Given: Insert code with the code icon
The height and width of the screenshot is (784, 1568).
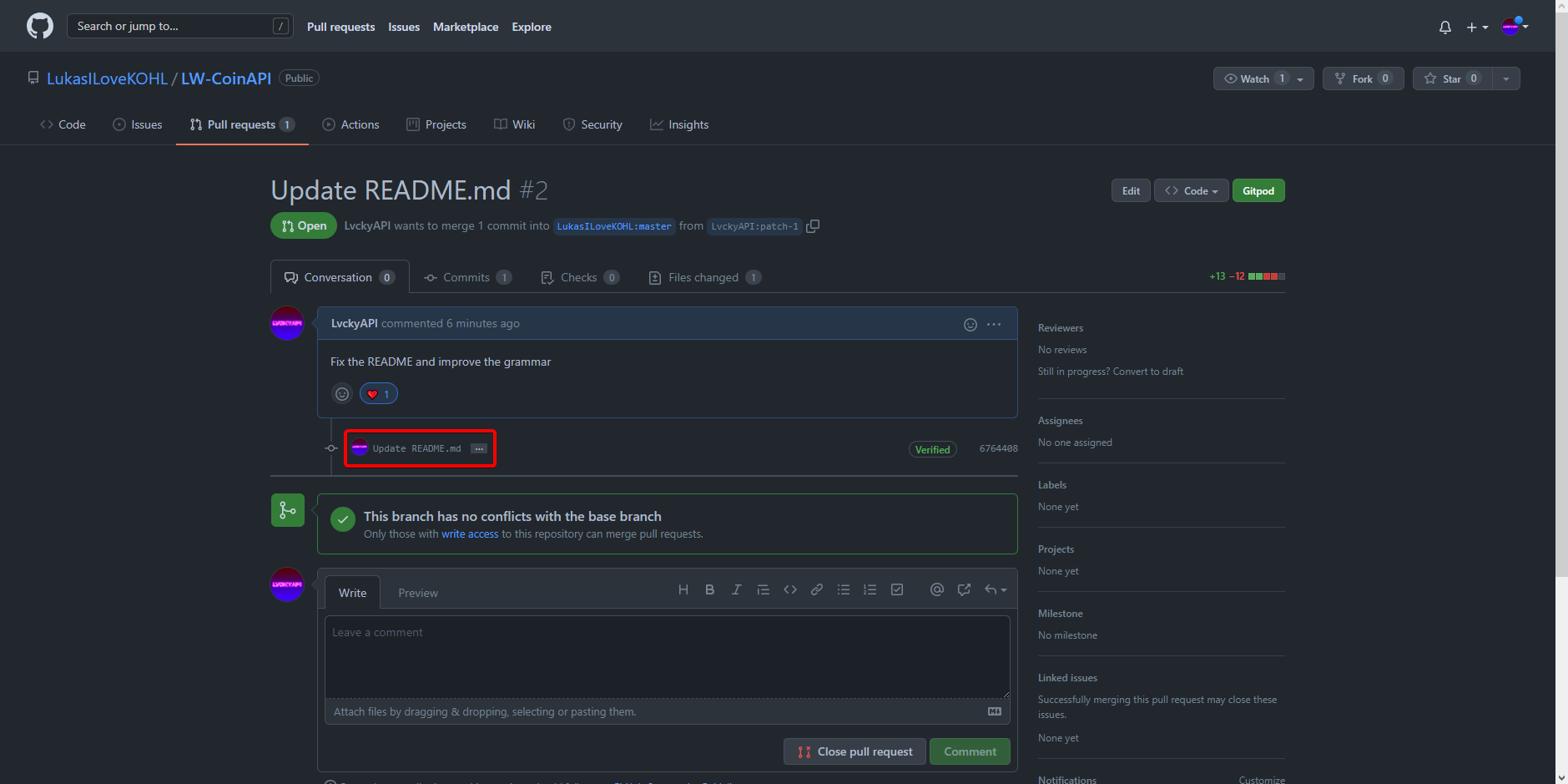Looking at the screenshot, I should (x=789, y=589).
